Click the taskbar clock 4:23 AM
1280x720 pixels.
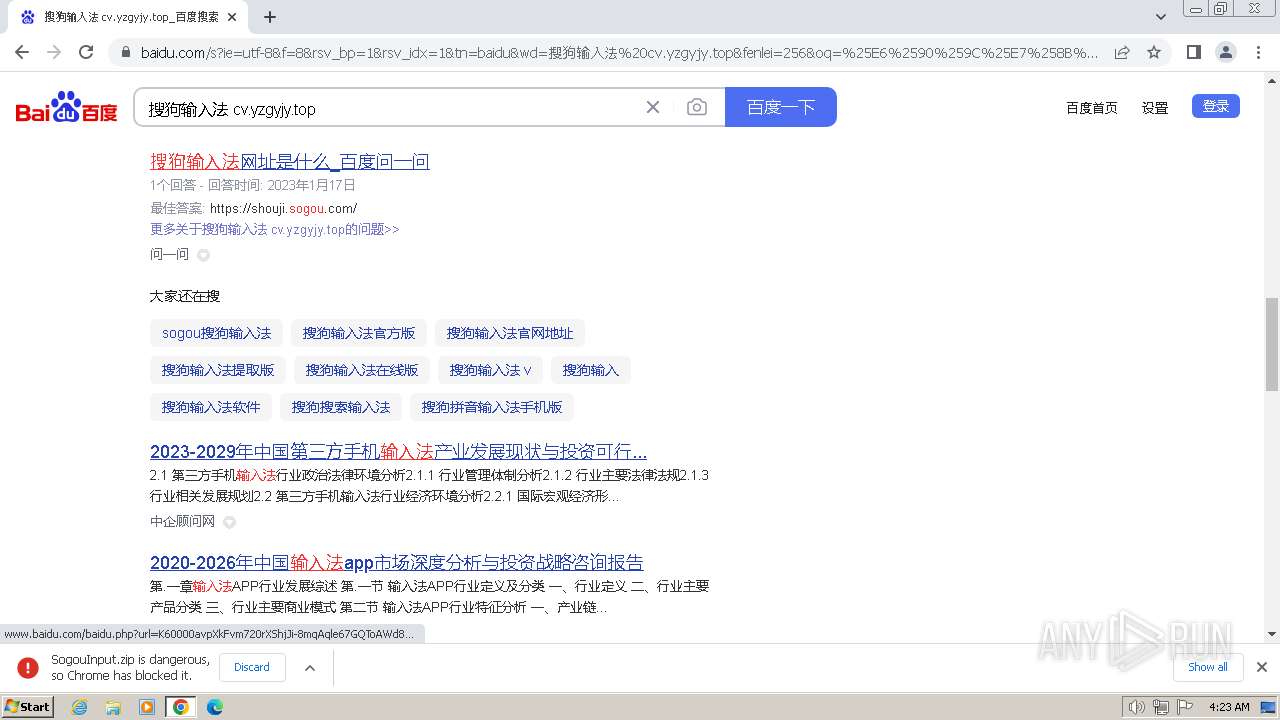(x=1229, y=707)
